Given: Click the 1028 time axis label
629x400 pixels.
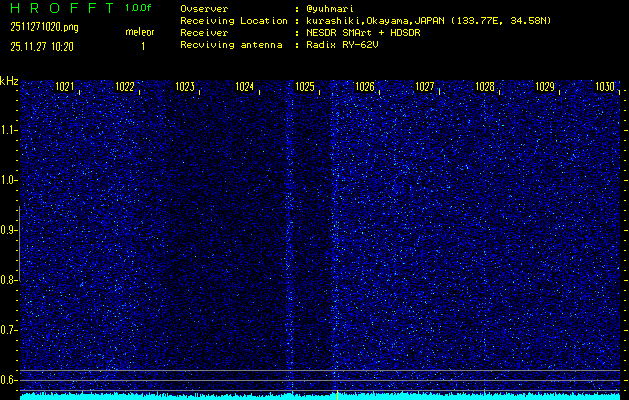Looking at the screenshot, I should point(485,87).
